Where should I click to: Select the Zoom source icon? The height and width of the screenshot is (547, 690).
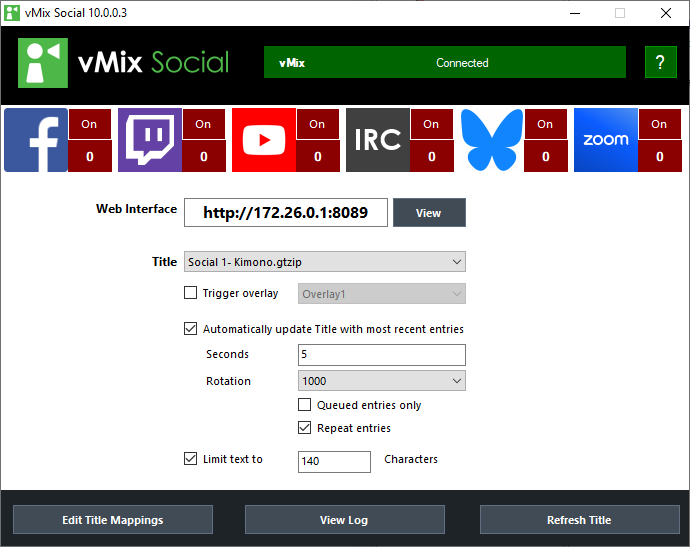(x=606, y=140)
